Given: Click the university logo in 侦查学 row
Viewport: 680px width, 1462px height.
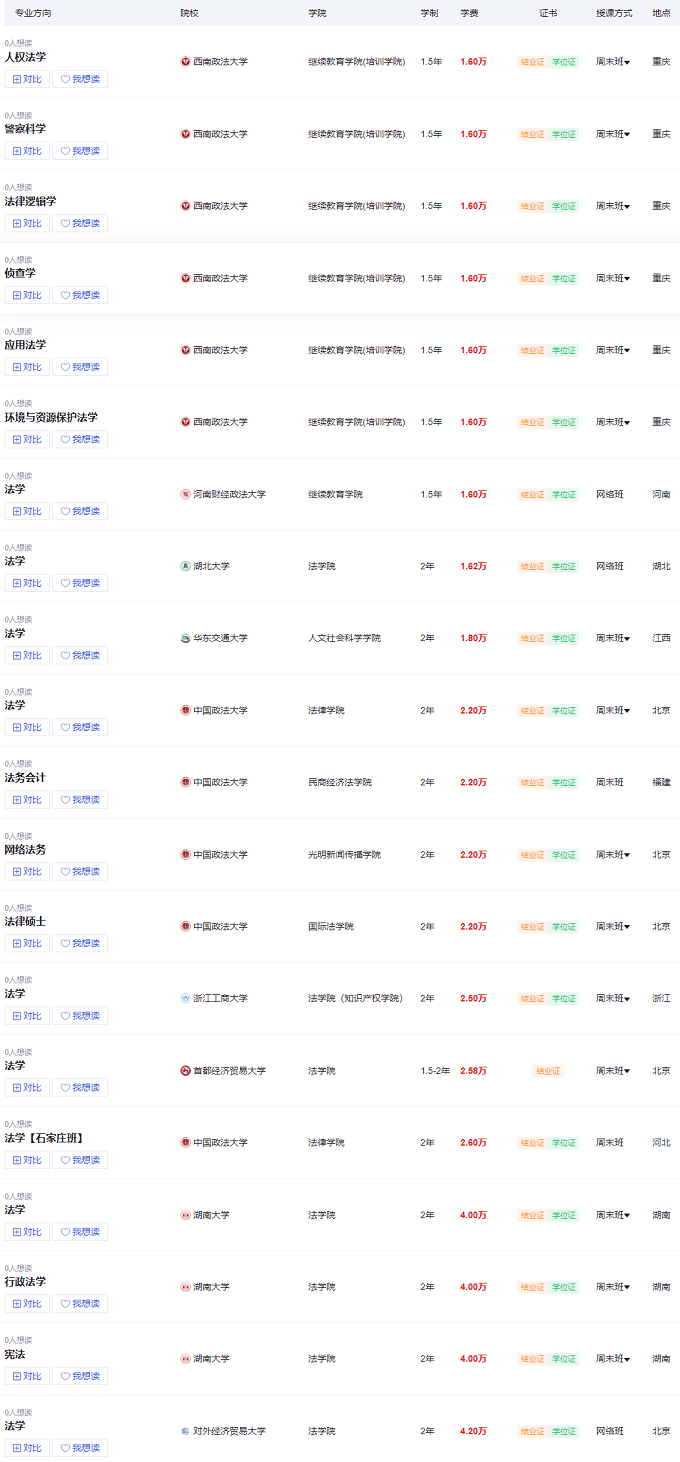Looking at the screenshot, I should point(185,278).
